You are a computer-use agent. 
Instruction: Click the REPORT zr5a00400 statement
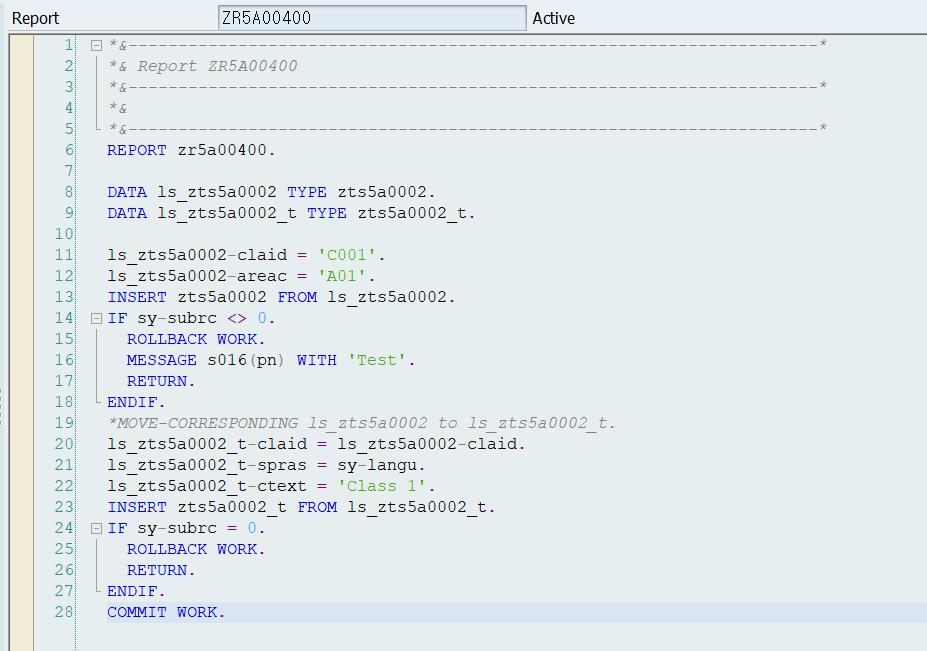tap(191, 150)
